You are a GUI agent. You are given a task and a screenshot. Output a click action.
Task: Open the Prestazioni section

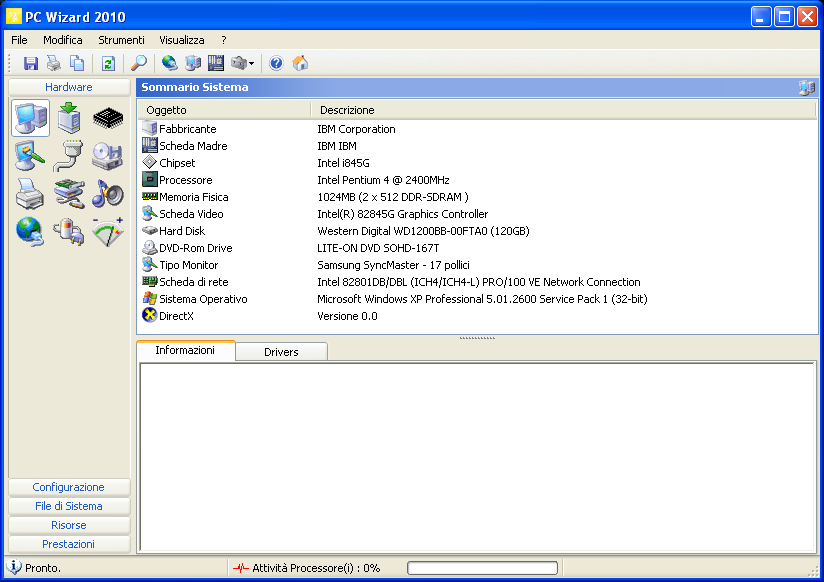point(69,544)
